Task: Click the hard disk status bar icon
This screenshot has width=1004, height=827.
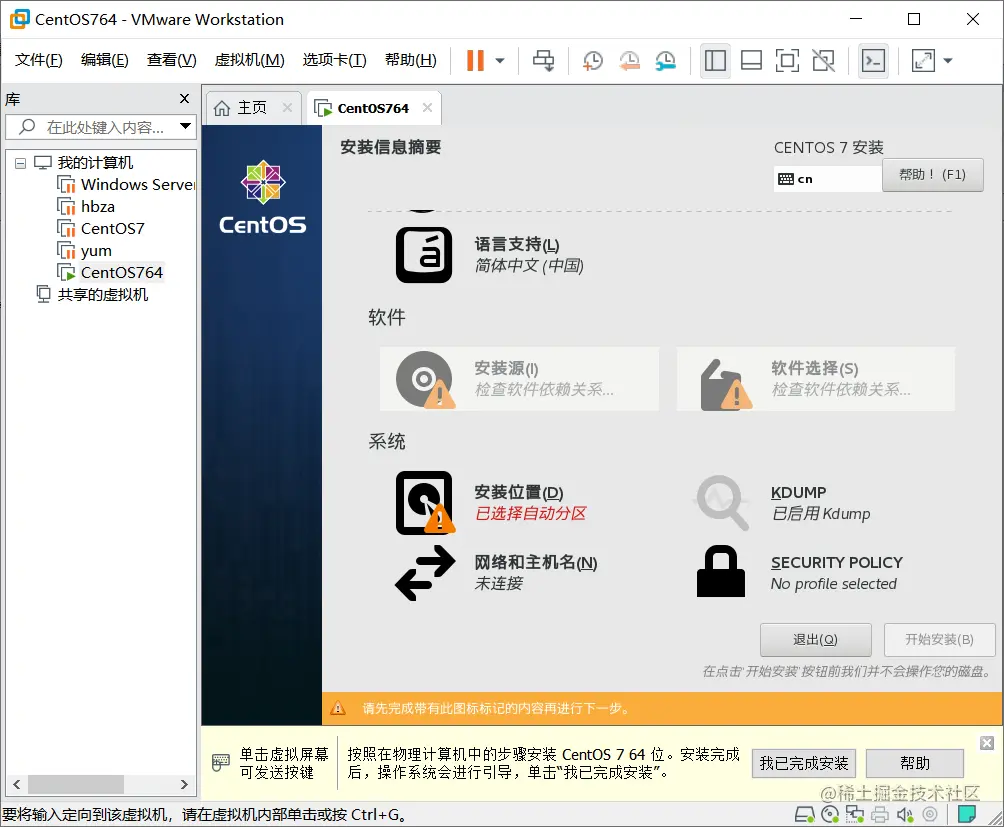Action: click(804, 814)
